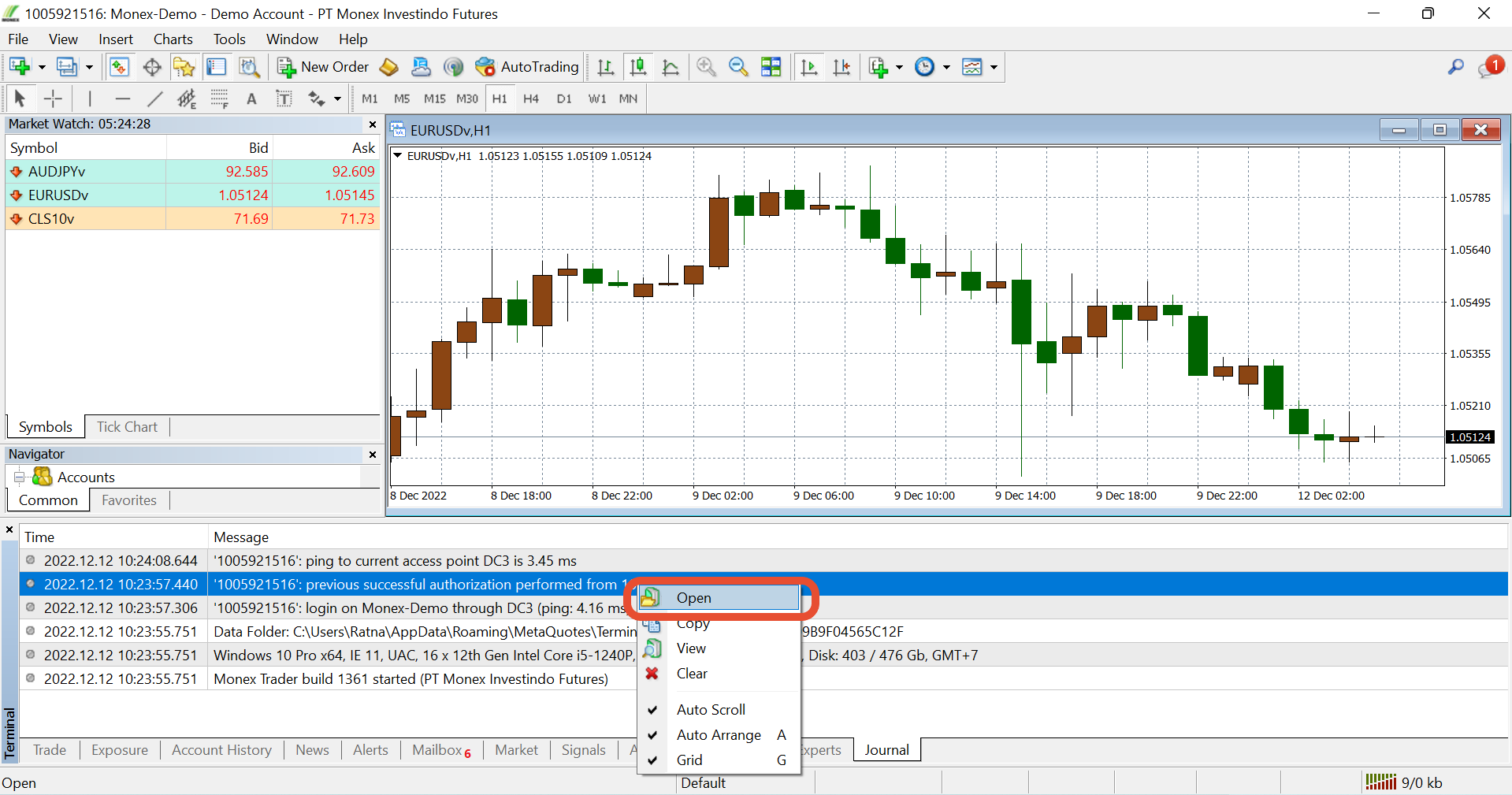
Task: Click the zoom out magnifier icon
Action: pyautogui.click(x=738, y=67)
